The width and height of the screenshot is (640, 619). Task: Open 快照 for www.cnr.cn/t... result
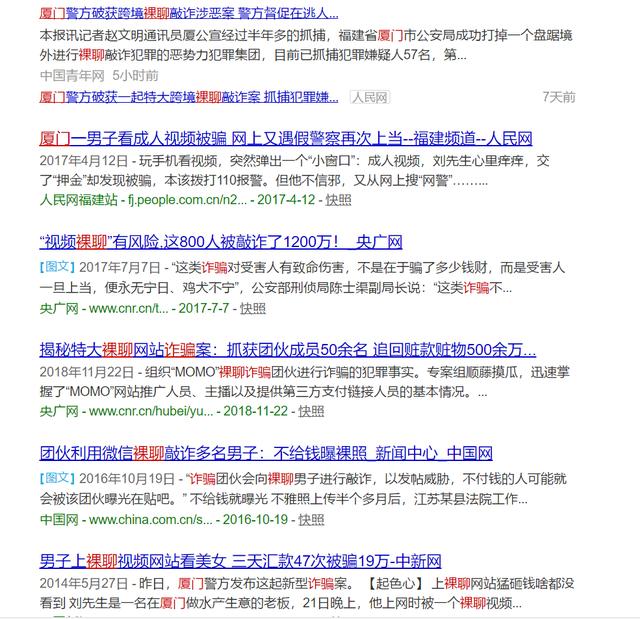tap(253, 308)
